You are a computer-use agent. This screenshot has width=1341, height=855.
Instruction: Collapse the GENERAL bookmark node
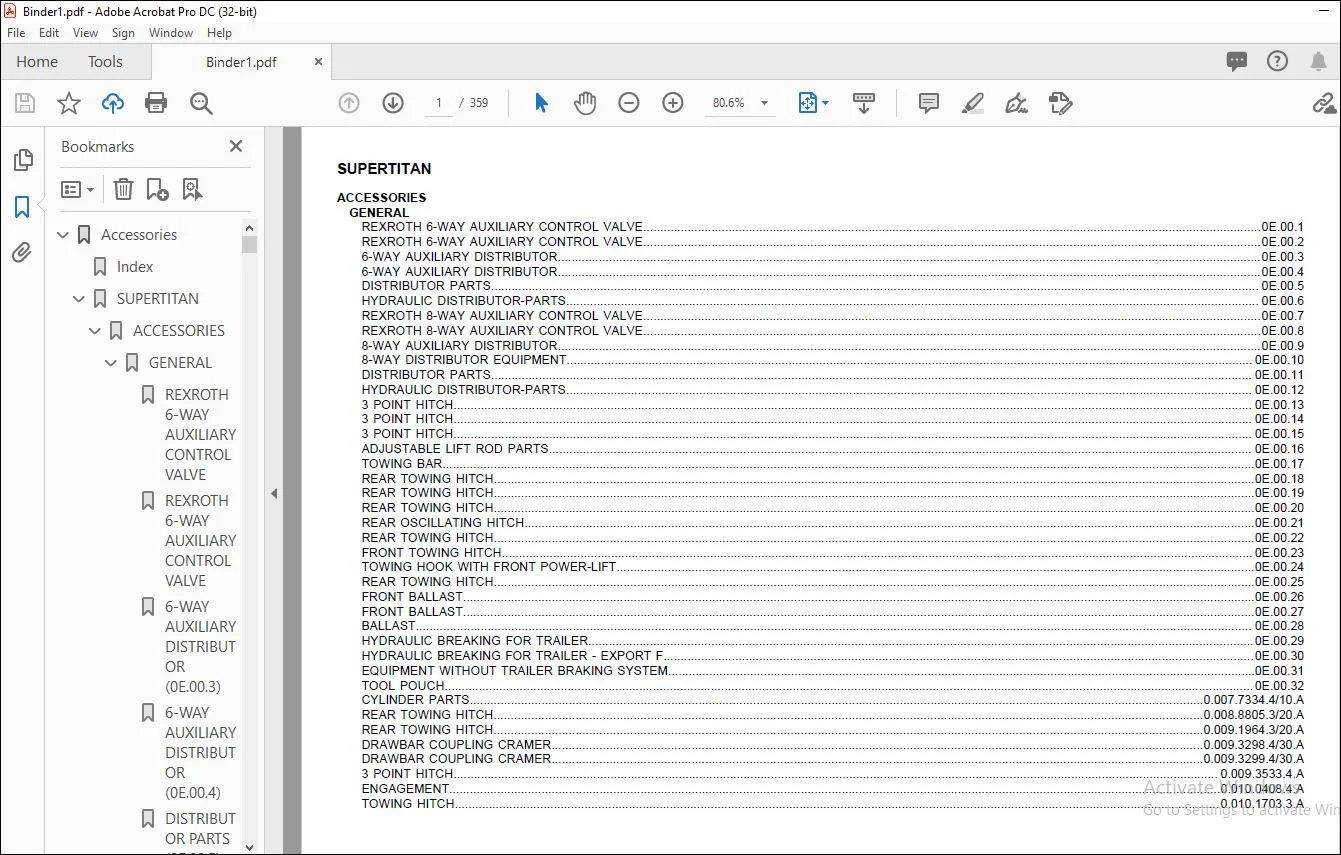[111, 363]
